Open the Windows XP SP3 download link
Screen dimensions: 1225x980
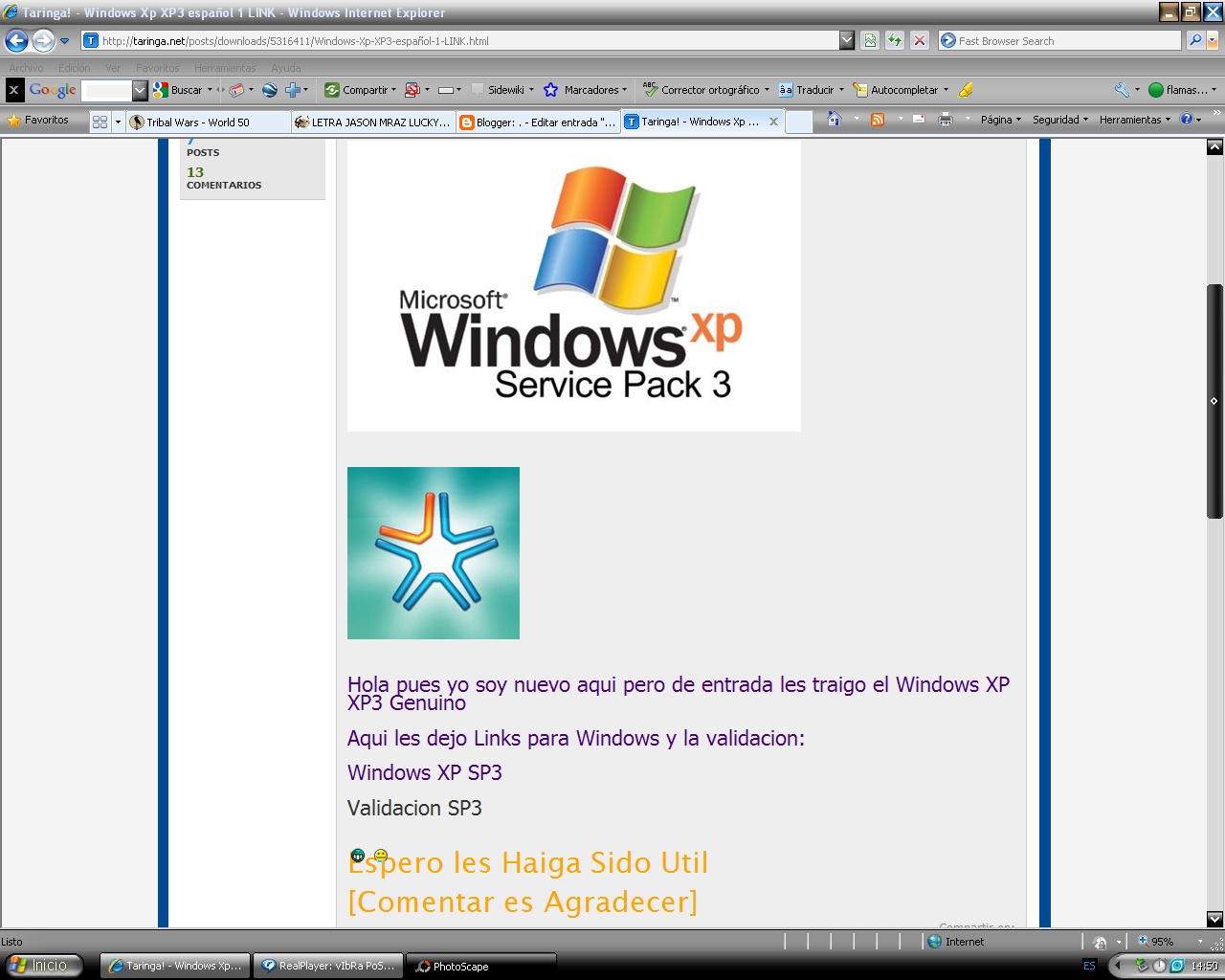point(424,772)
